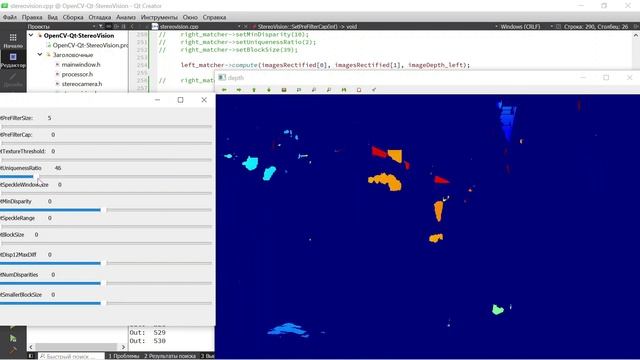Open the Начало welcome mode in sidebar

click(13, 40)
